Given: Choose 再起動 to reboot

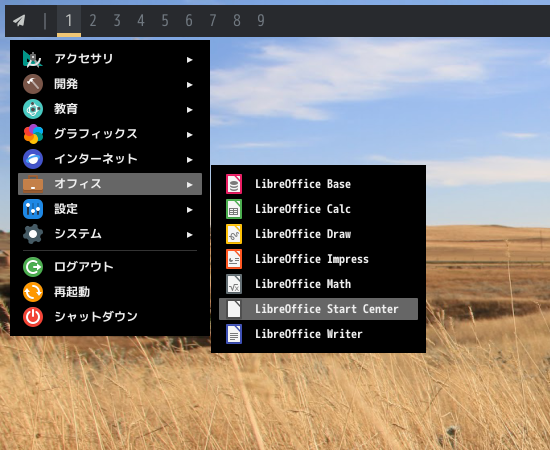Looking at the screenshot, I should tap(110, 292).
